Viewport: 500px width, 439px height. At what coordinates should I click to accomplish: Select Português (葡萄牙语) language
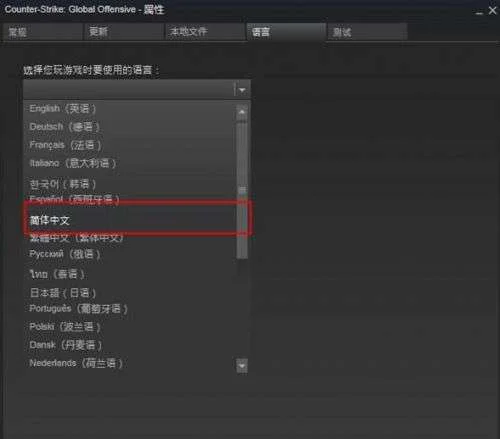coord(78,309)
